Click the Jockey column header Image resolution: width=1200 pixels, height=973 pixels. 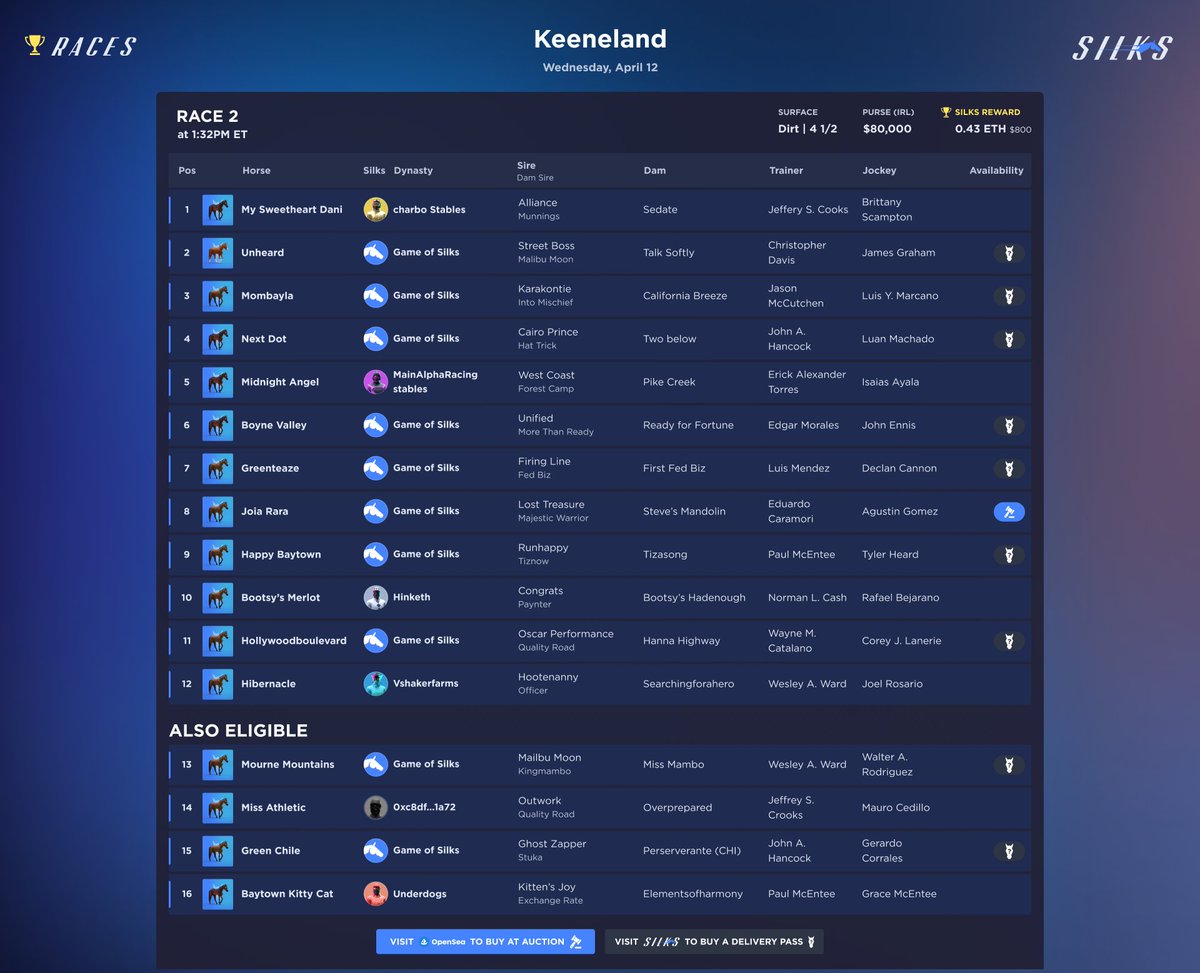click(x=879, y=171)
